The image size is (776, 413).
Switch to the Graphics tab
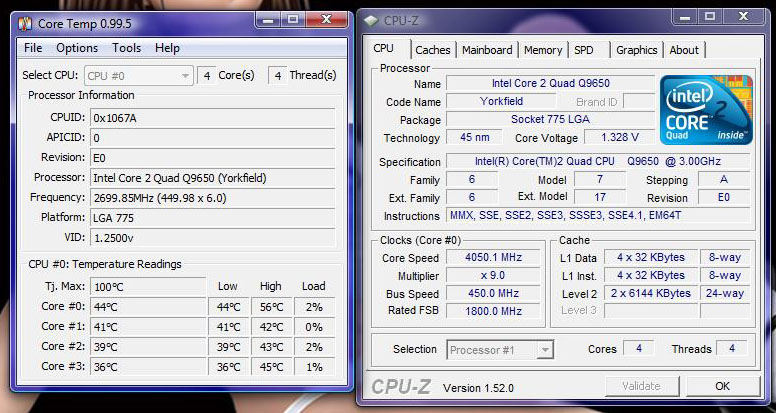click(636, 50)
